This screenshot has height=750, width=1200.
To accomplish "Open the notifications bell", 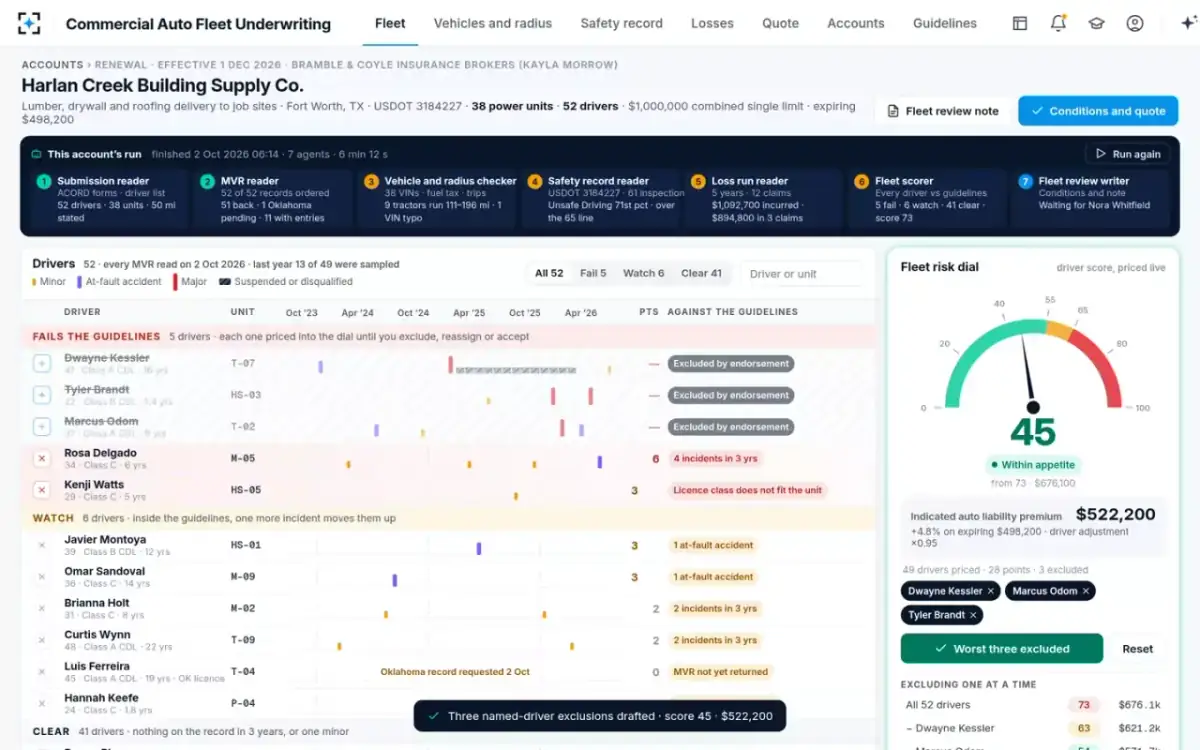I will tap(1058, 23).
